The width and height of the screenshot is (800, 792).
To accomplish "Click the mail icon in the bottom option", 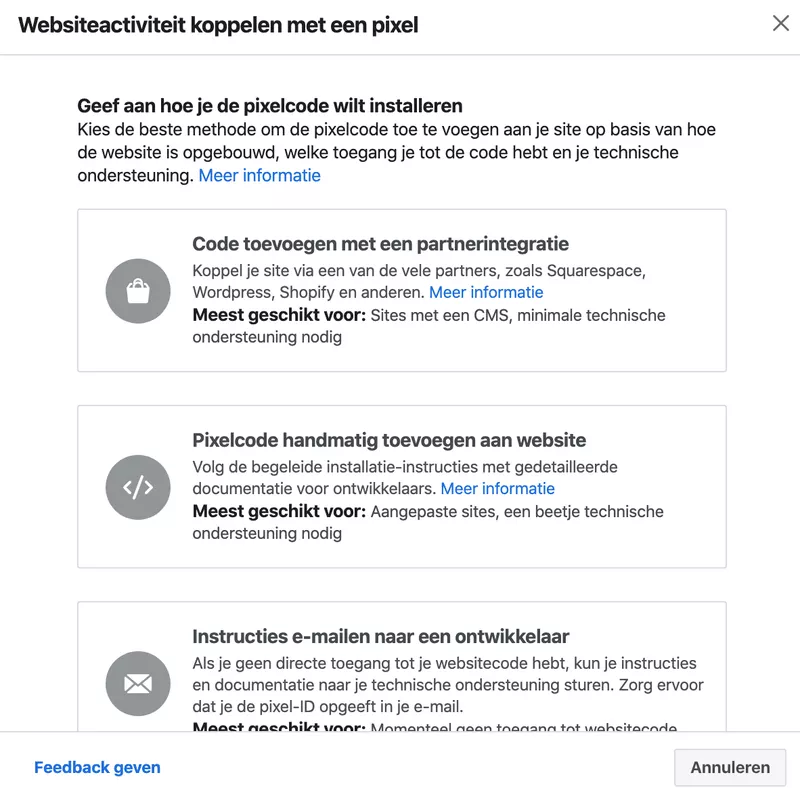I will 138,684.
